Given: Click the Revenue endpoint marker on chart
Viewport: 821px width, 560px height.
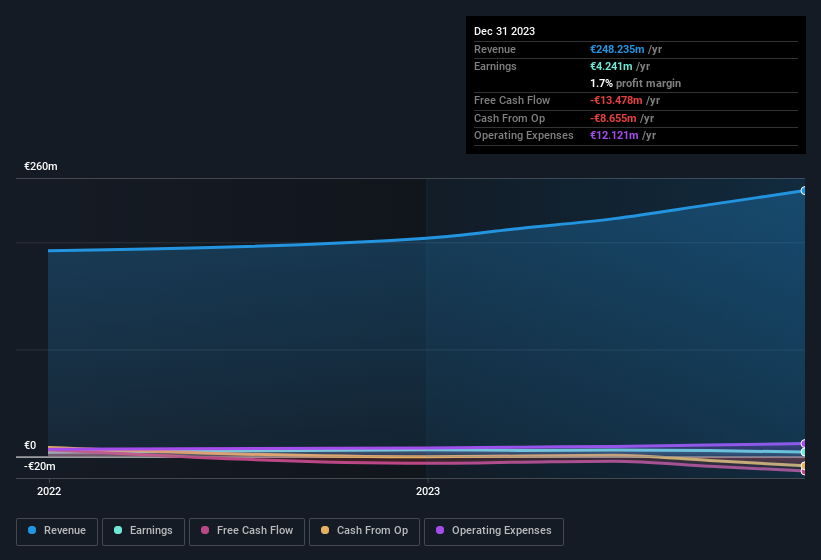Looking at the screenshot, I should 803,191.
